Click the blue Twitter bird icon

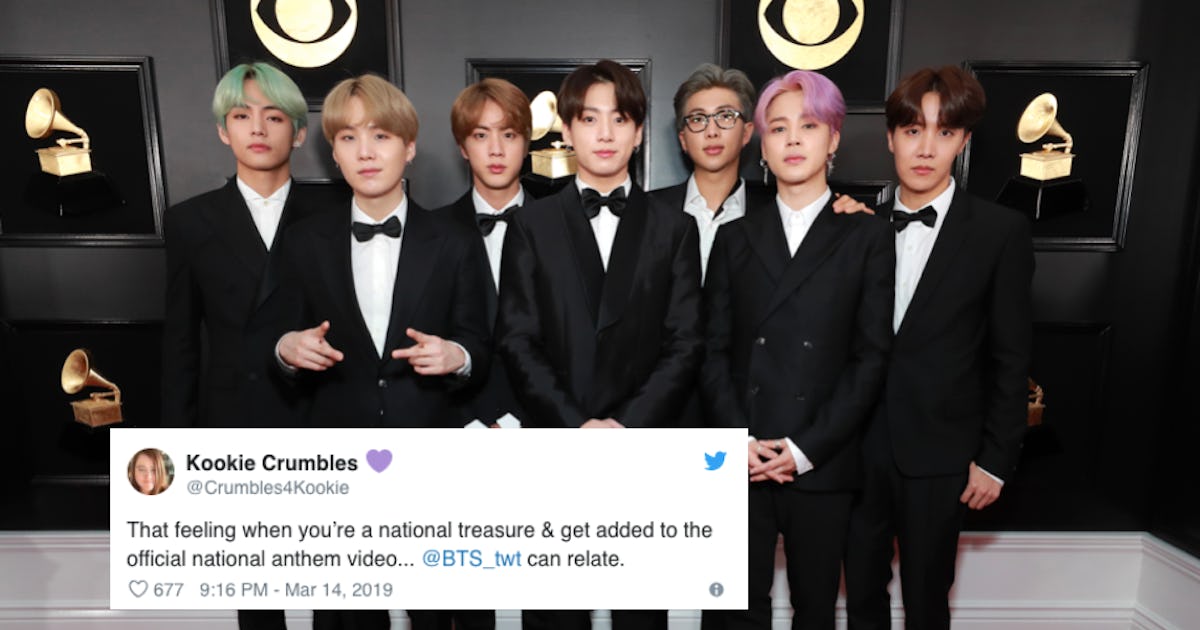tap(715, 461)
